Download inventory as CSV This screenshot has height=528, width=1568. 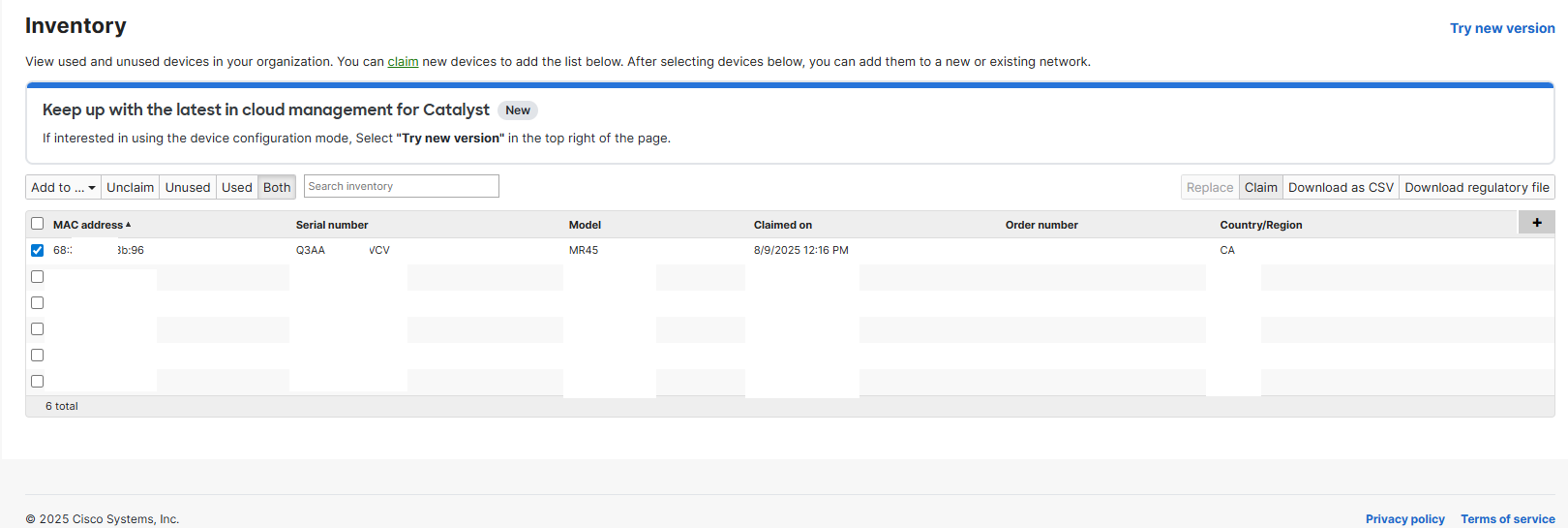pos(1341,187)
